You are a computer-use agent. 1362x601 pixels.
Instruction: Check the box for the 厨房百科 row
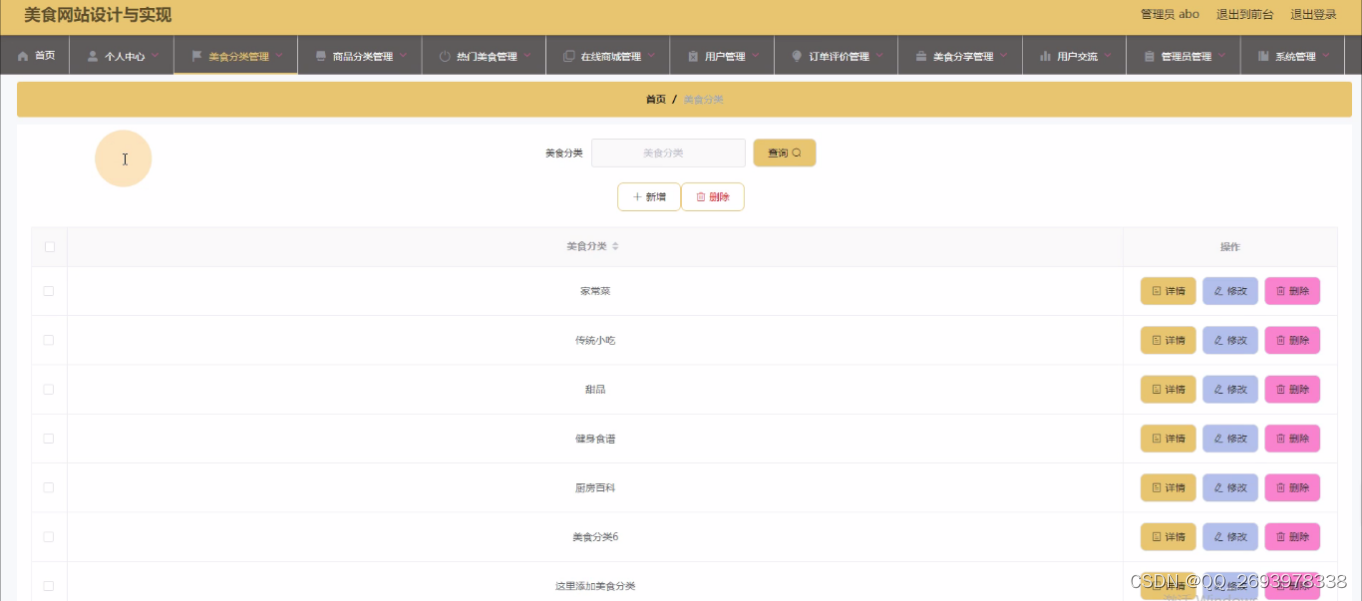coord(49,487)
